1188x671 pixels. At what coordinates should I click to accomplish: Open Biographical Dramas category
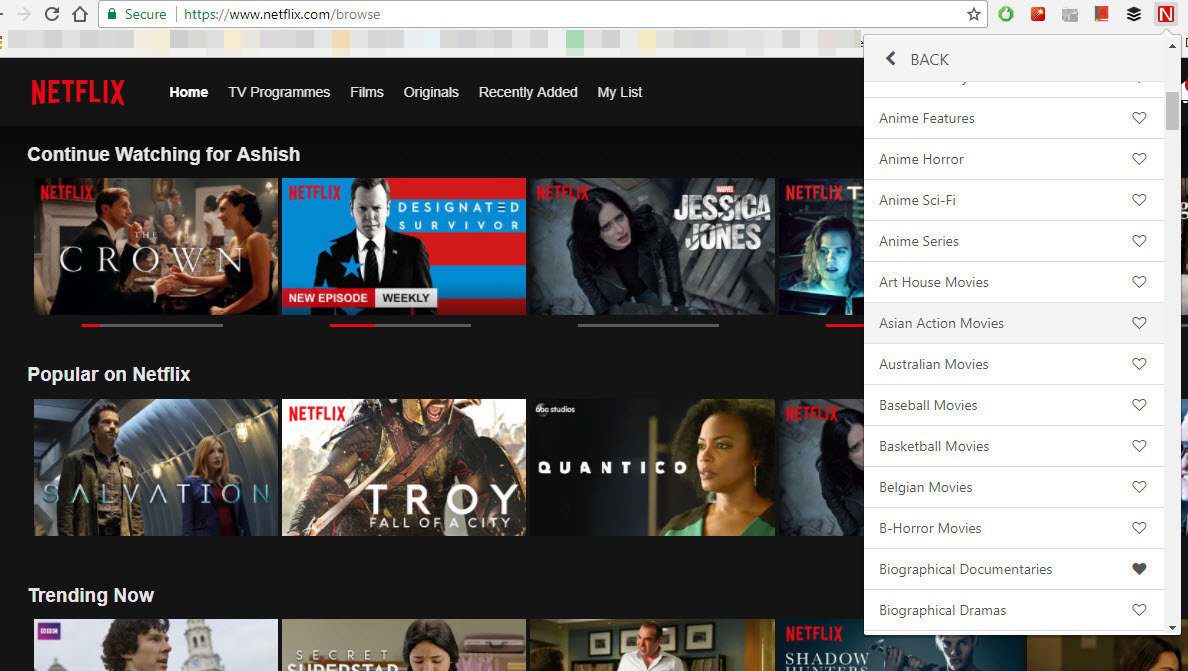tap(943, 610)
